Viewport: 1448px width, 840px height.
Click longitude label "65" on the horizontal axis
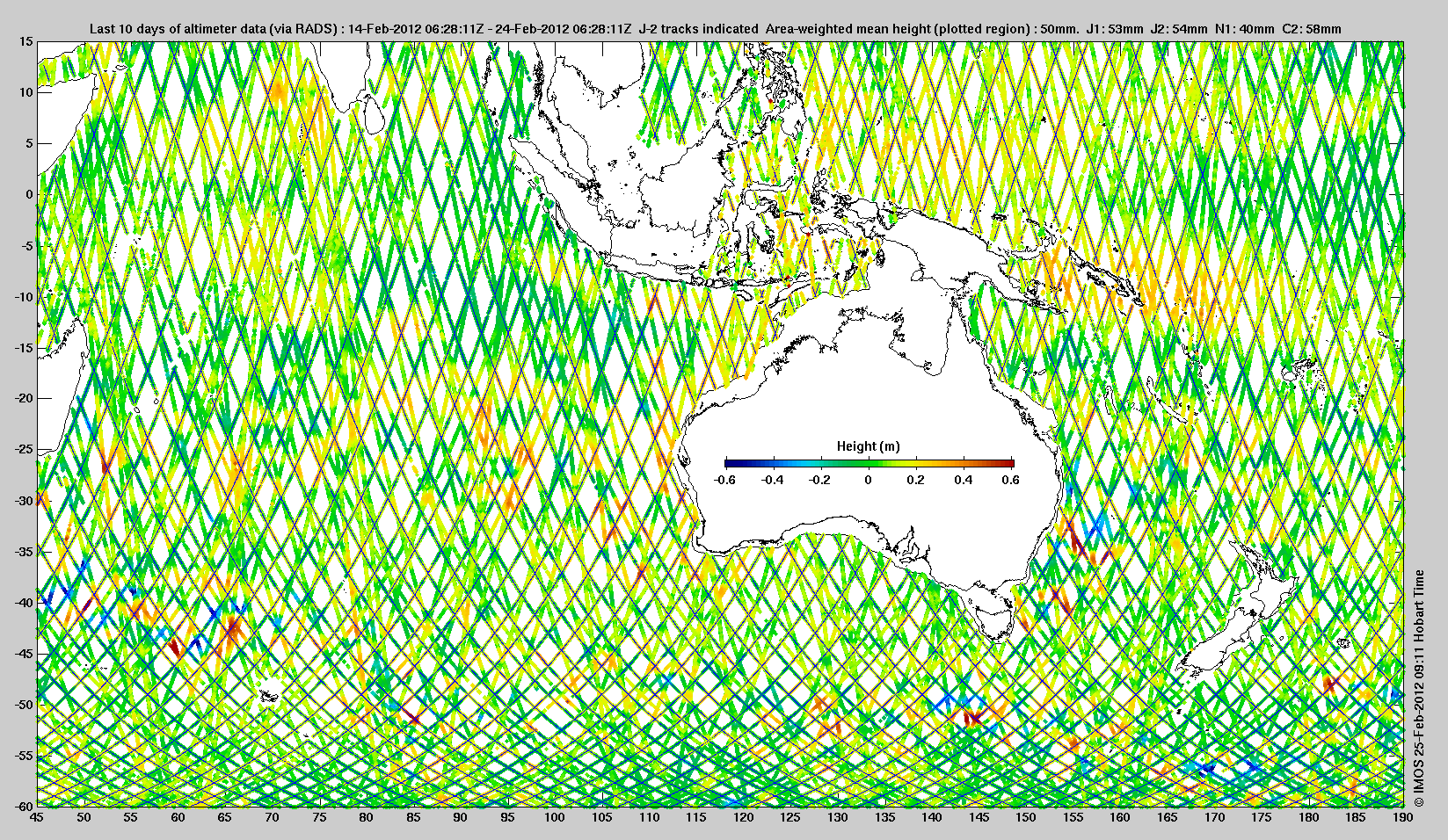click(225, 817)
